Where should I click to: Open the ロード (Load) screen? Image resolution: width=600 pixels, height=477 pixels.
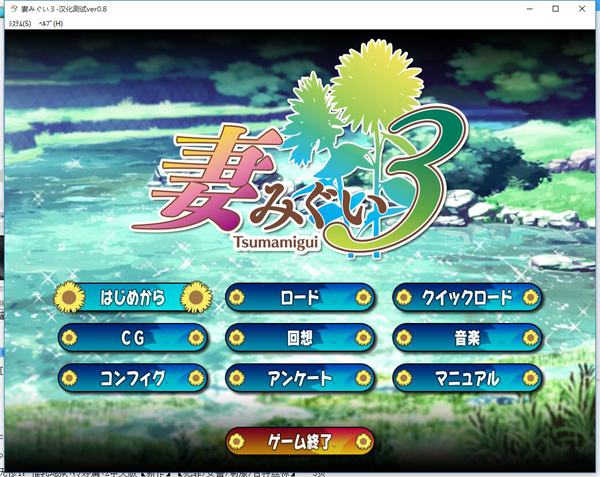(x=300, y=297)
